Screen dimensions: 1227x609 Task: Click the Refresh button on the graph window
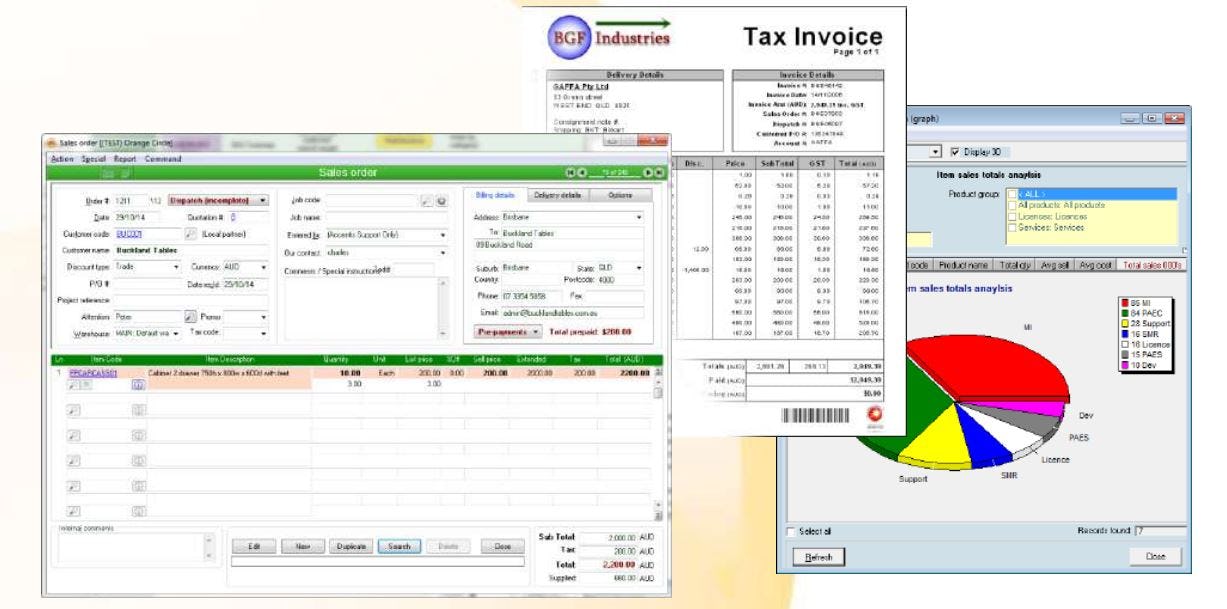[818, 557]
